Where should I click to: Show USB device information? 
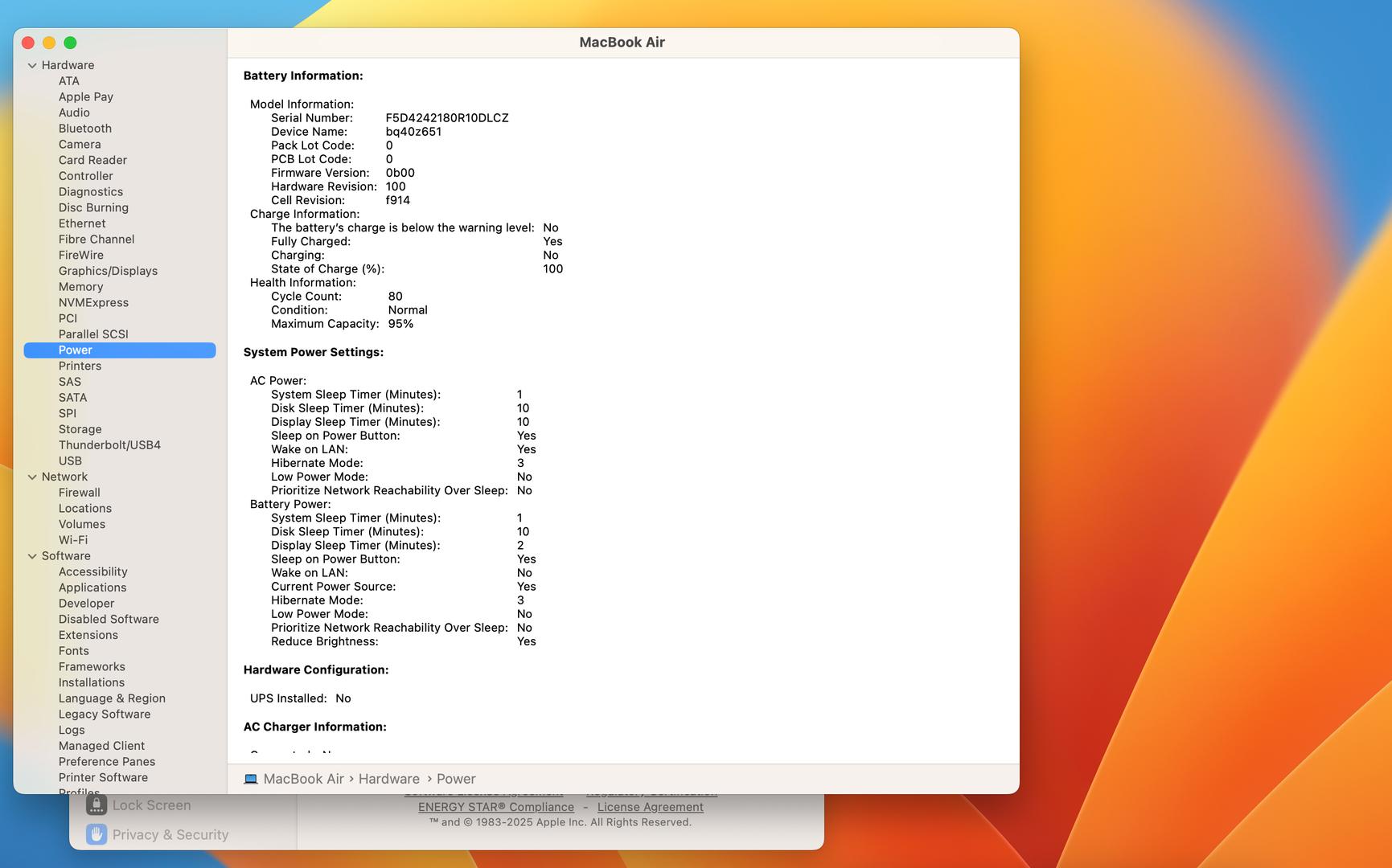pyautogui.click(x=70, y=461)
